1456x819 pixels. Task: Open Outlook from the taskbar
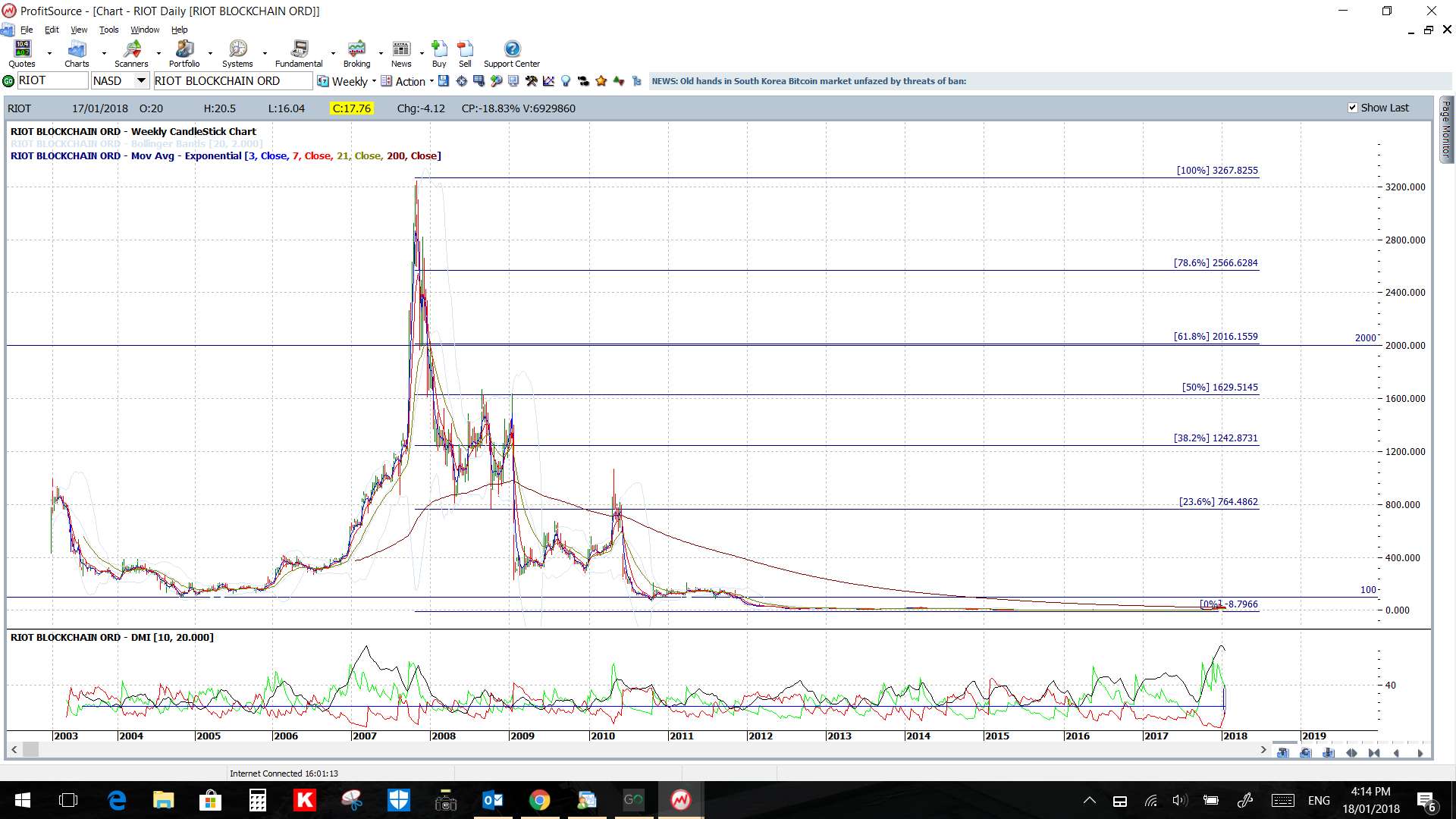tap(493, 800)
